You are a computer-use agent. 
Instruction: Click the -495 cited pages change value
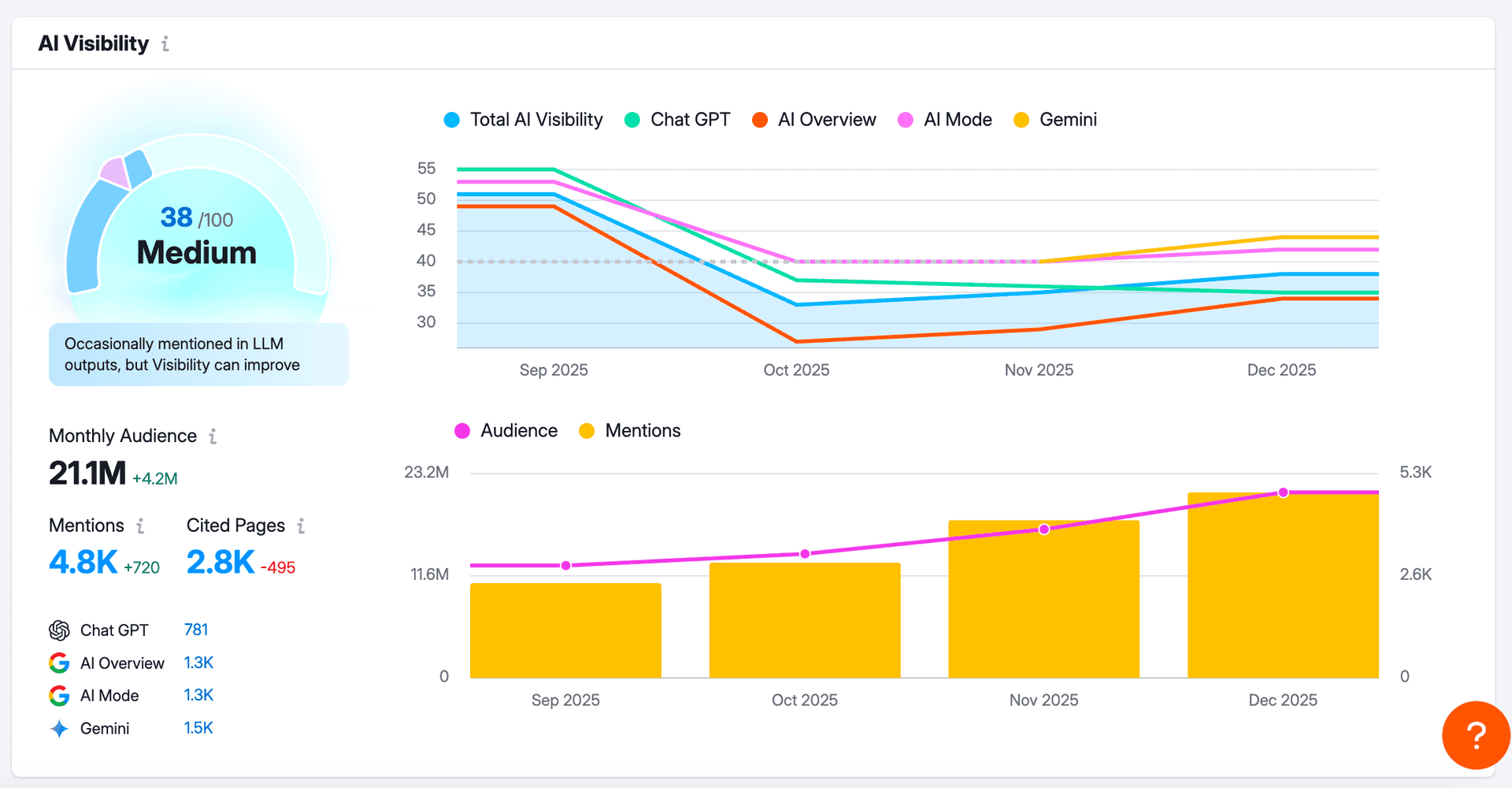click(278, 568)
